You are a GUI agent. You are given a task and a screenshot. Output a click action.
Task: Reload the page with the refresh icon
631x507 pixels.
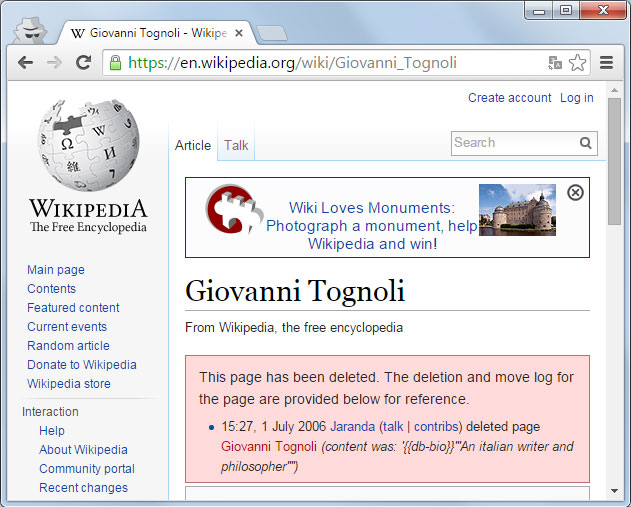[84, 62]
